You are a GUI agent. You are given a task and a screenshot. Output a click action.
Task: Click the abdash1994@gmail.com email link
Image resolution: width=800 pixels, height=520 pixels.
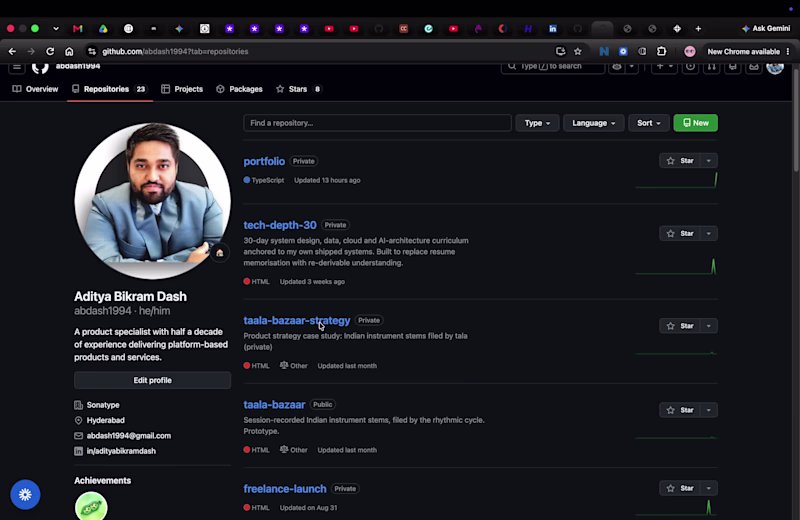coord(129,436)
